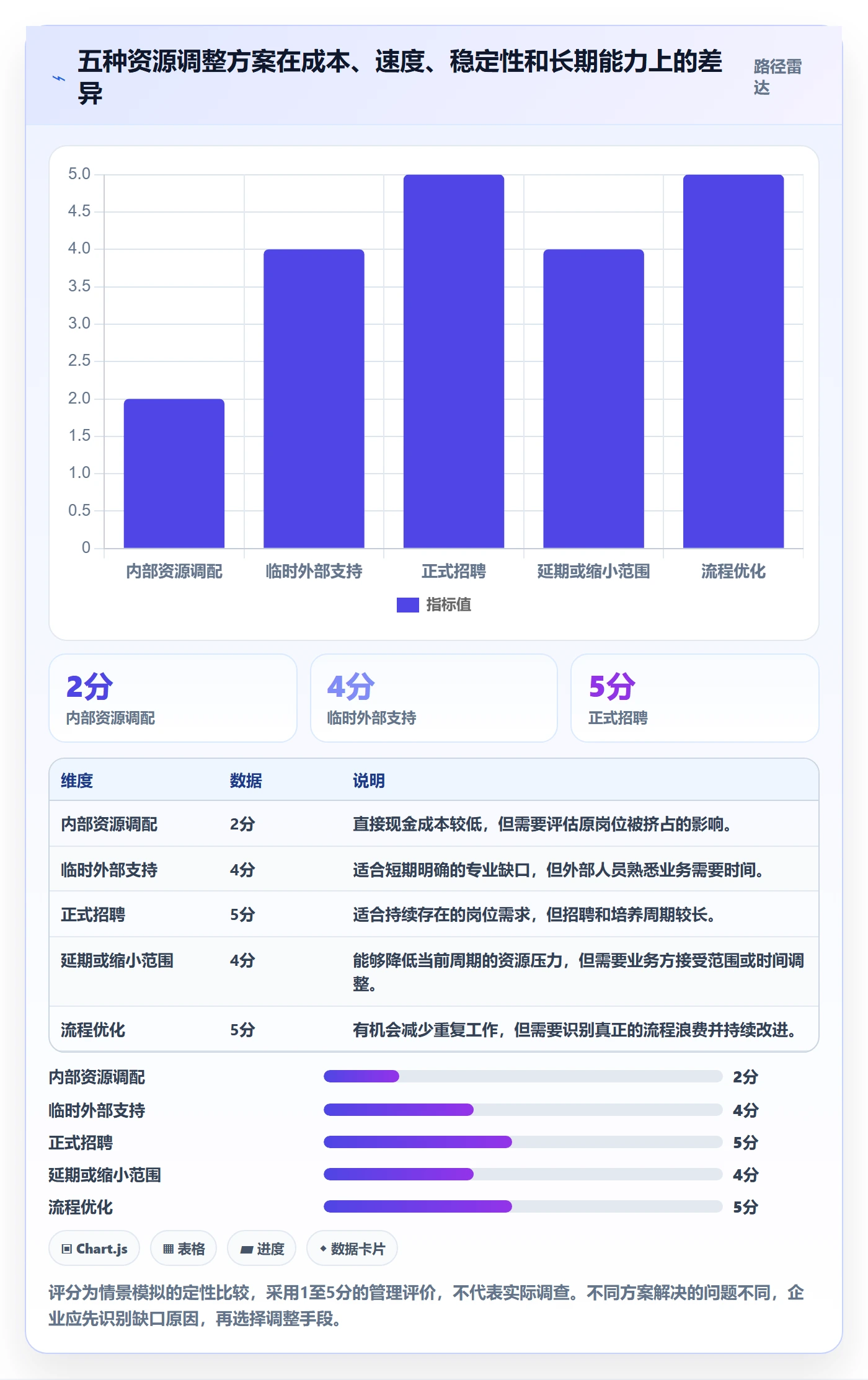Viewport: 868px width, 1380px height.
Task: Open the 5分 正式招聘 data card
Action: pos(695,698)
